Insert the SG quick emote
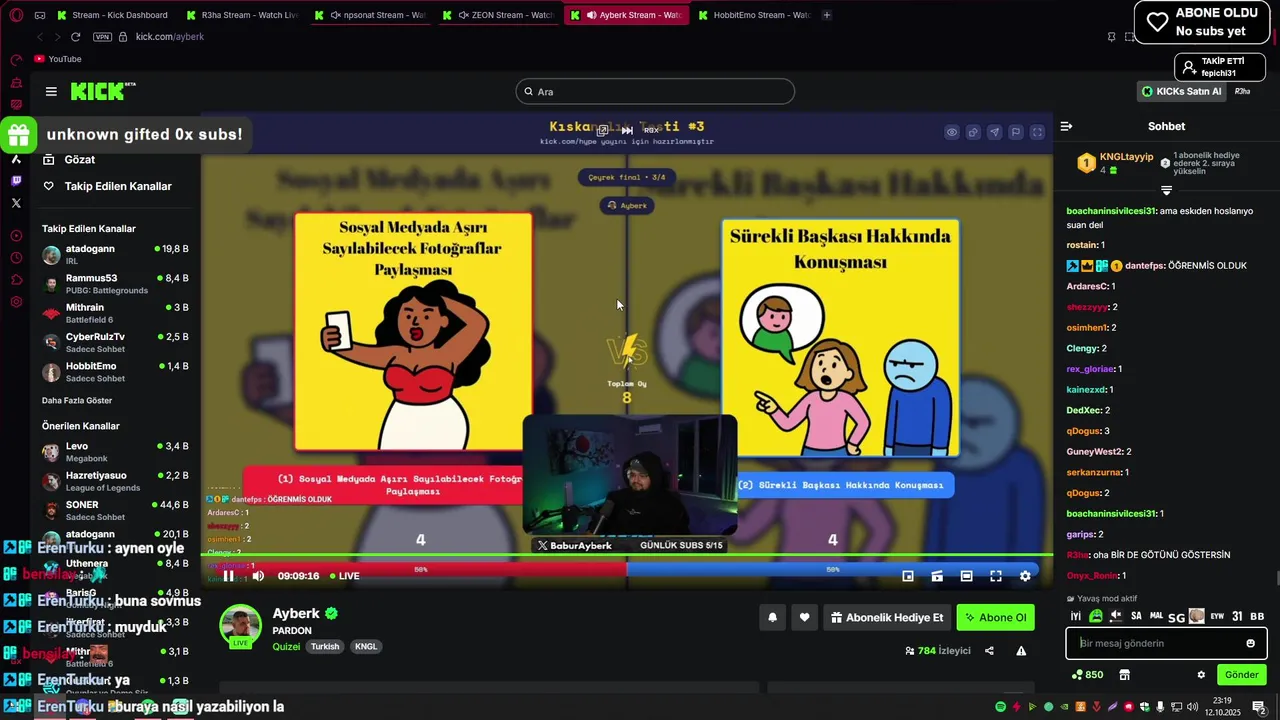1280x720 pixels. point(1176,616)
